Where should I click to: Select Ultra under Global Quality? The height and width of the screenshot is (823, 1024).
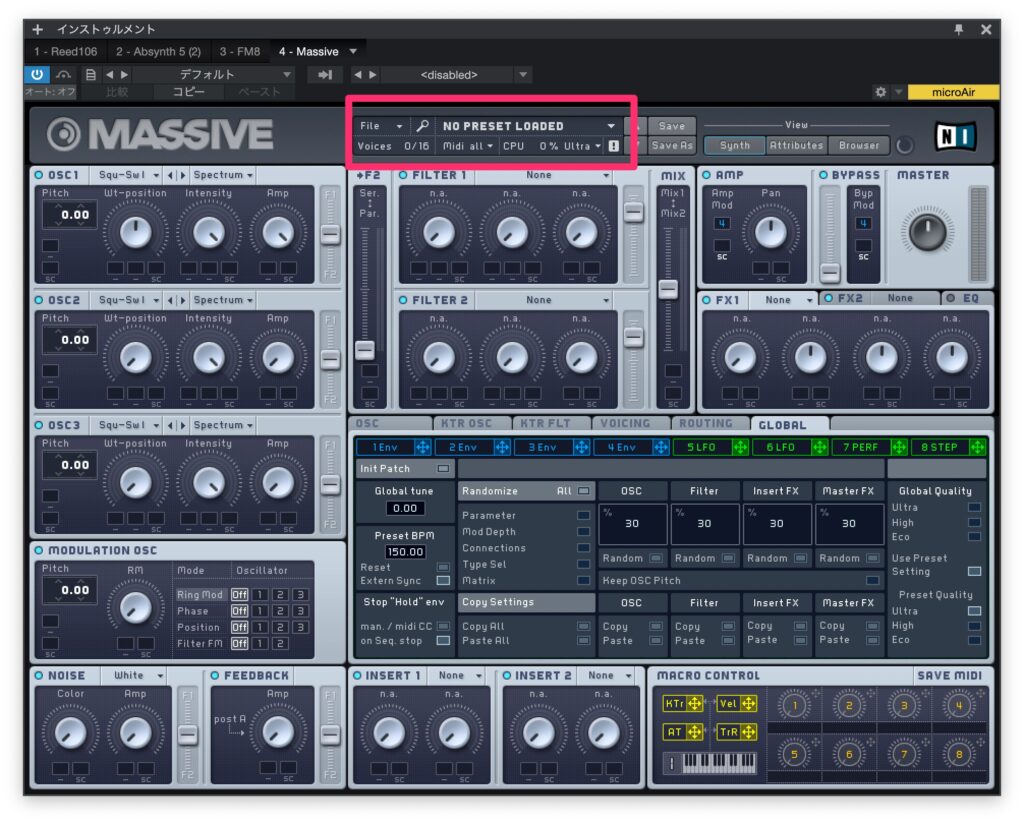pyautogui.click(x=973, y=508)
